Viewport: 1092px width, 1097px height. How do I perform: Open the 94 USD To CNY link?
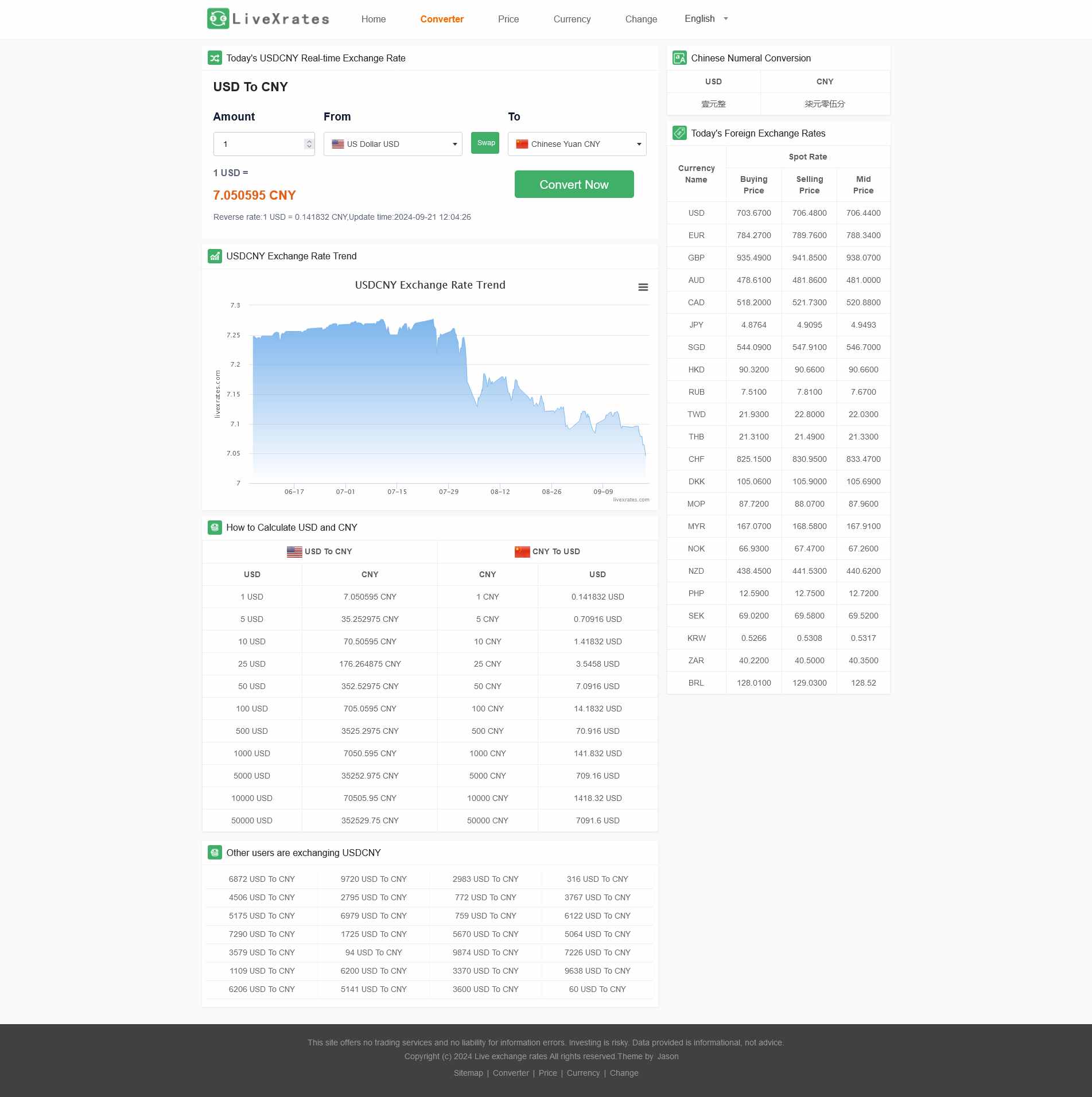tap(374, 952)
